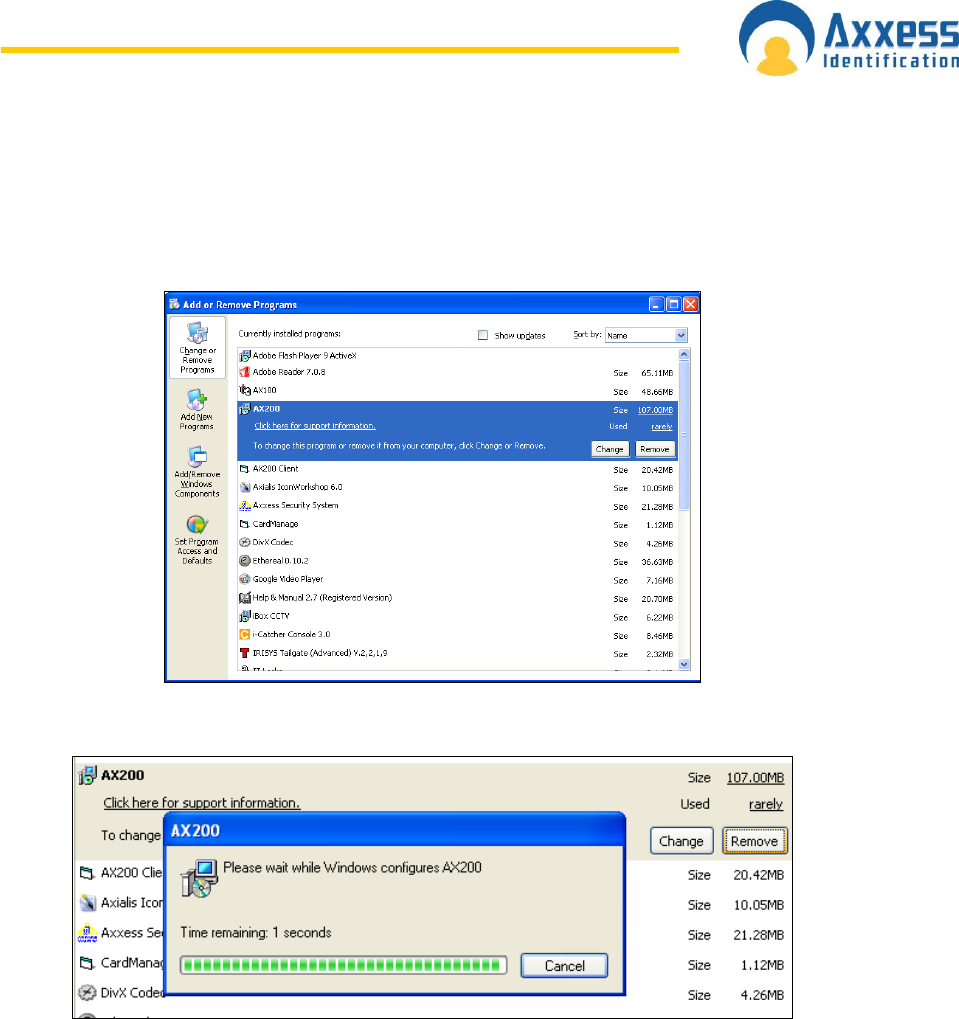
Task: Select i-Catcher Console 3.0 entry
Action: click(292, 634)
